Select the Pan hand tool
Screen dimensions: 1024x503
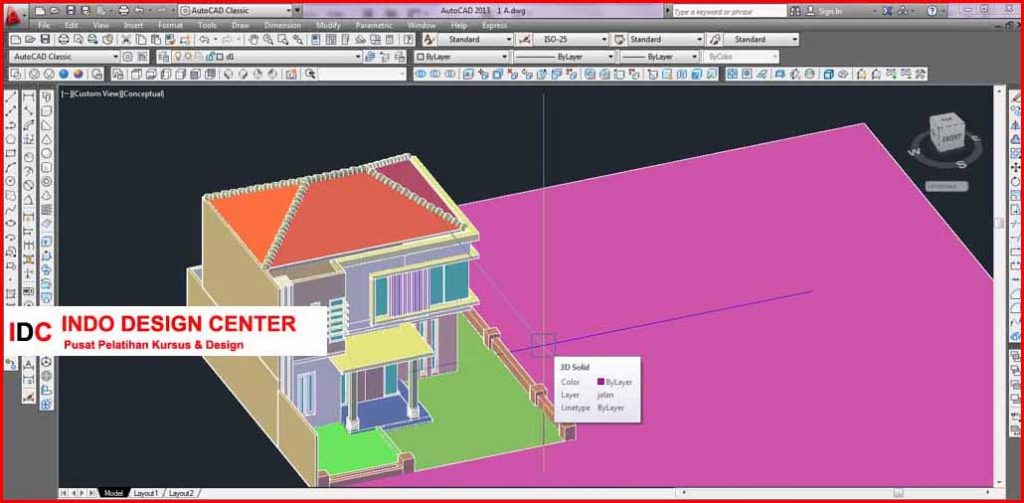click(x=253, y=40)
